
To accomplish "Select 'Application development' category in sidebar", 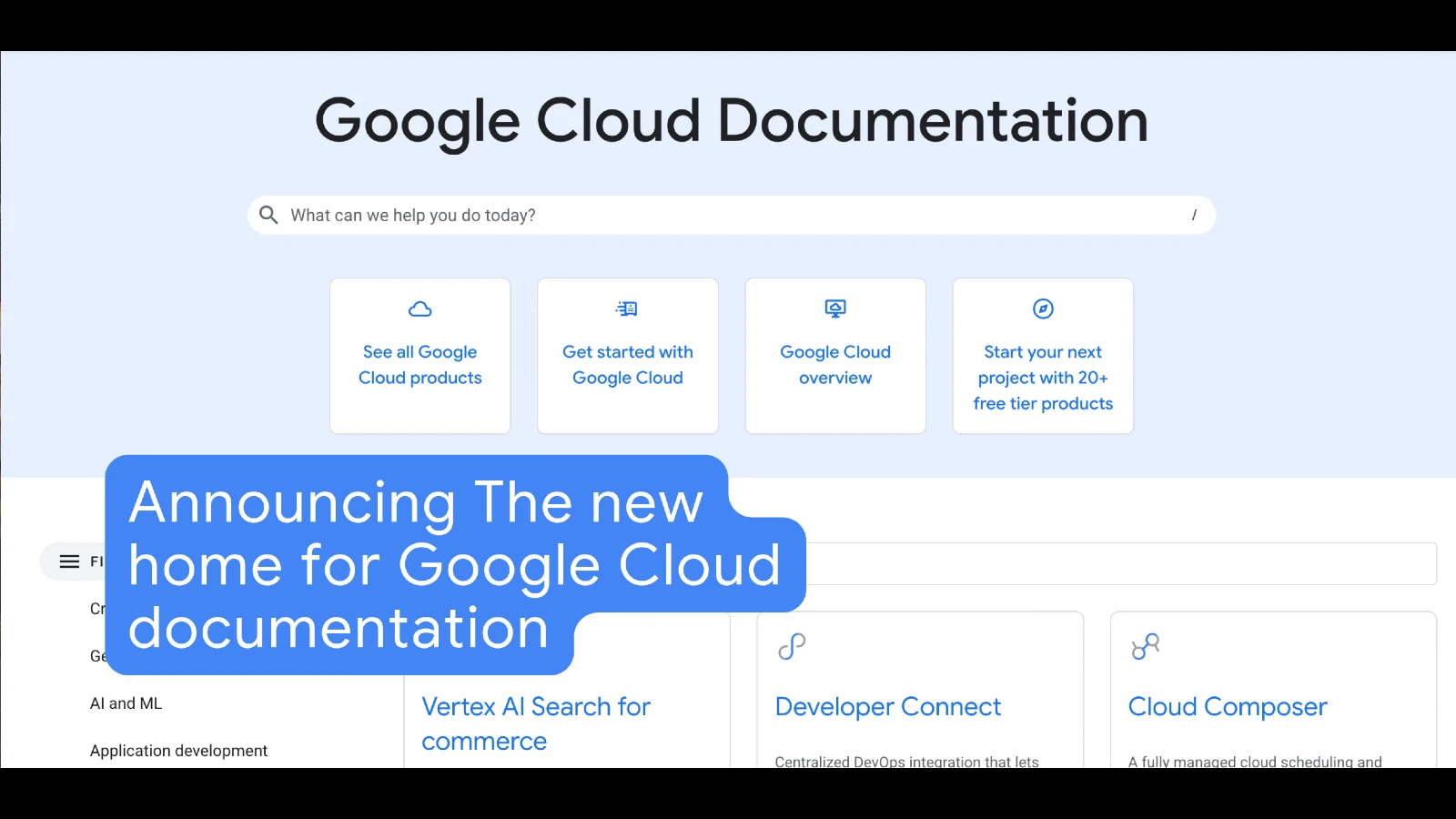I will point(178,751).
